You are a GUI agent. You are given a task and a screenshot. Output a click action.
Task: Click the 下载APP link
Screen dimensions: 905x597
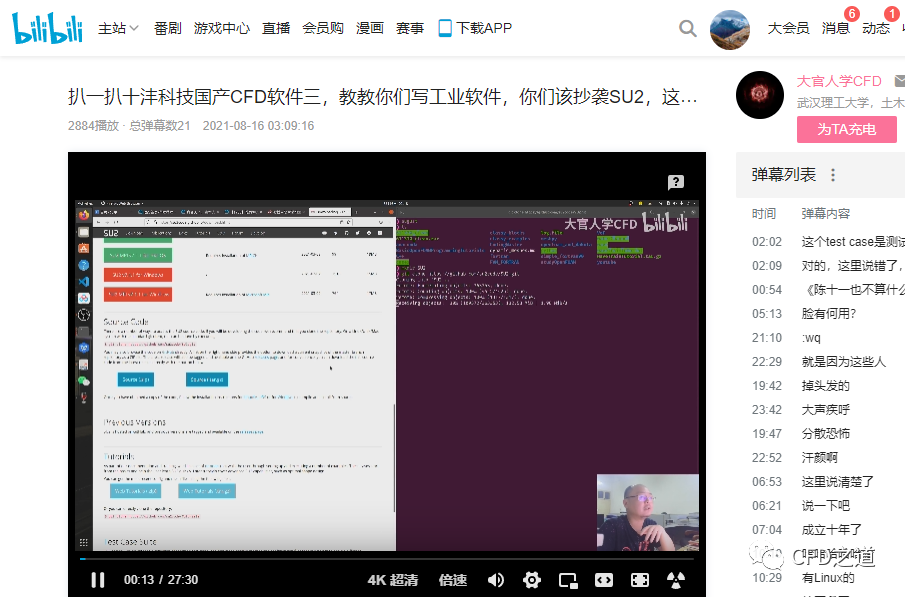click(x=475, y=28)
